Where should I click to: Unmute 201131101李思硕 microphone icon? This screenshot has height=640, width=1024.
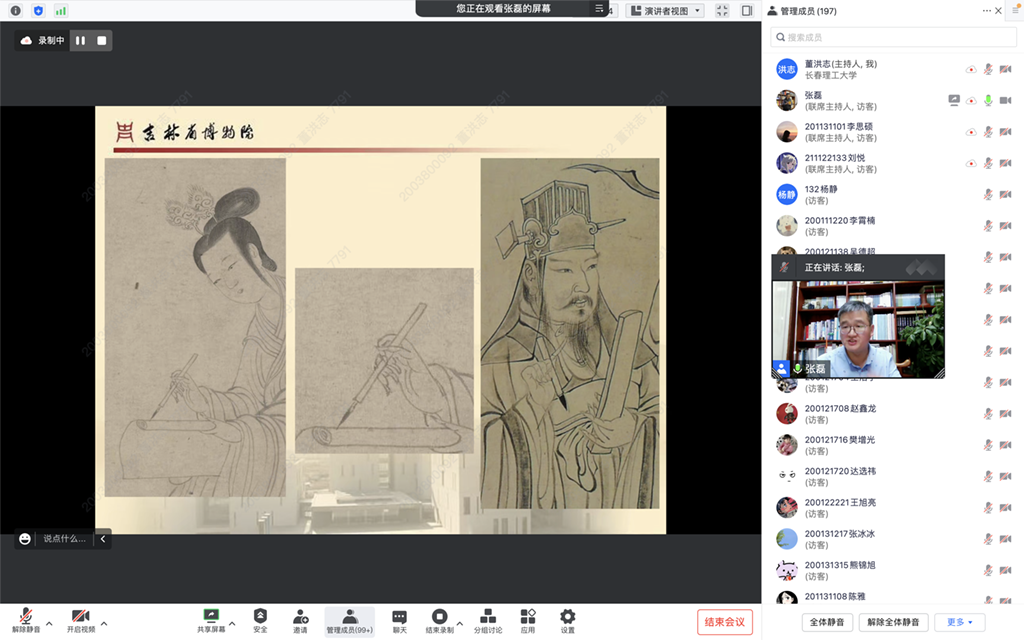click(x=988, y=132)
